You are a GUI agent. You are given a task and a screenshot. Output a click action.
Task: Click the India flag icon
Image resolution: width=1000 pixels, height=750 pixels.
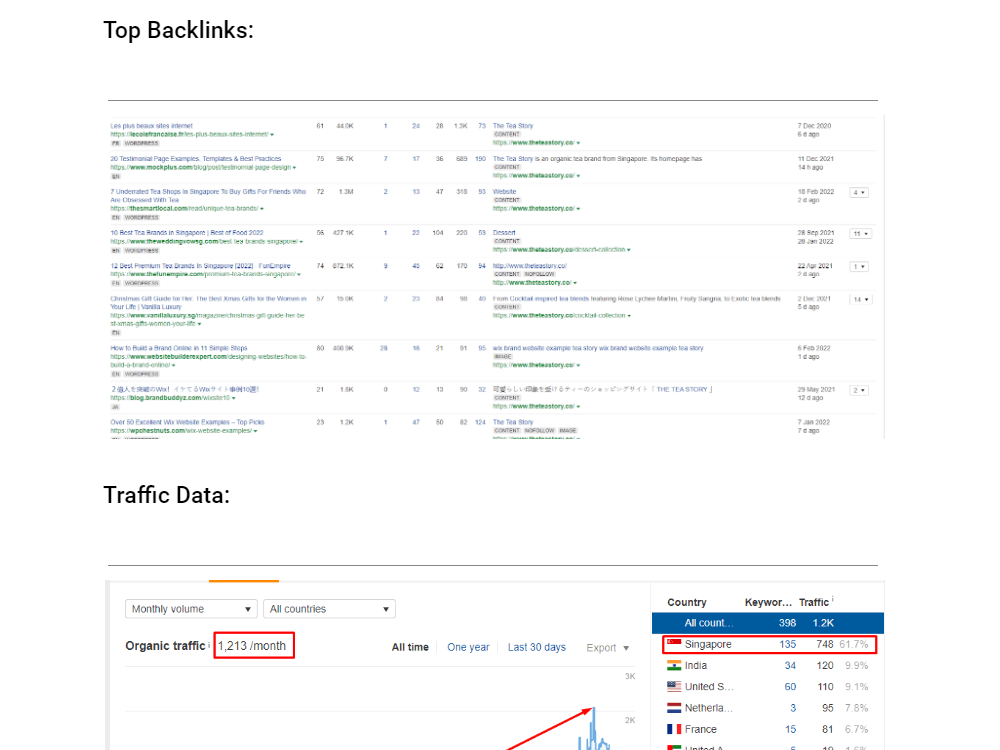coord(673,665)
